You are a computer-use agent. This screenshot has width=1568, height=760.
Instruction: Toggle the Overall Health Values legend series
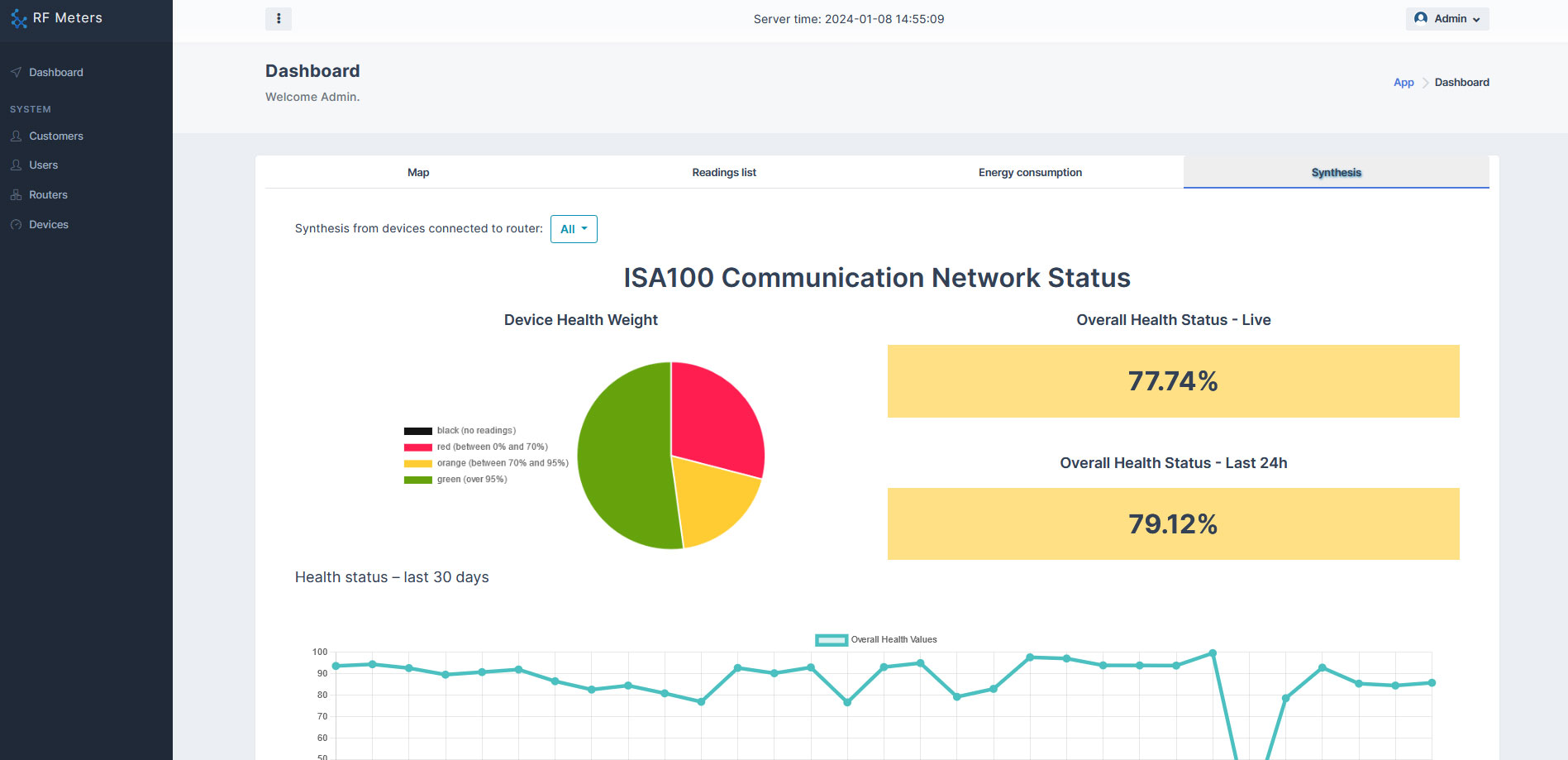coord(876,639)
